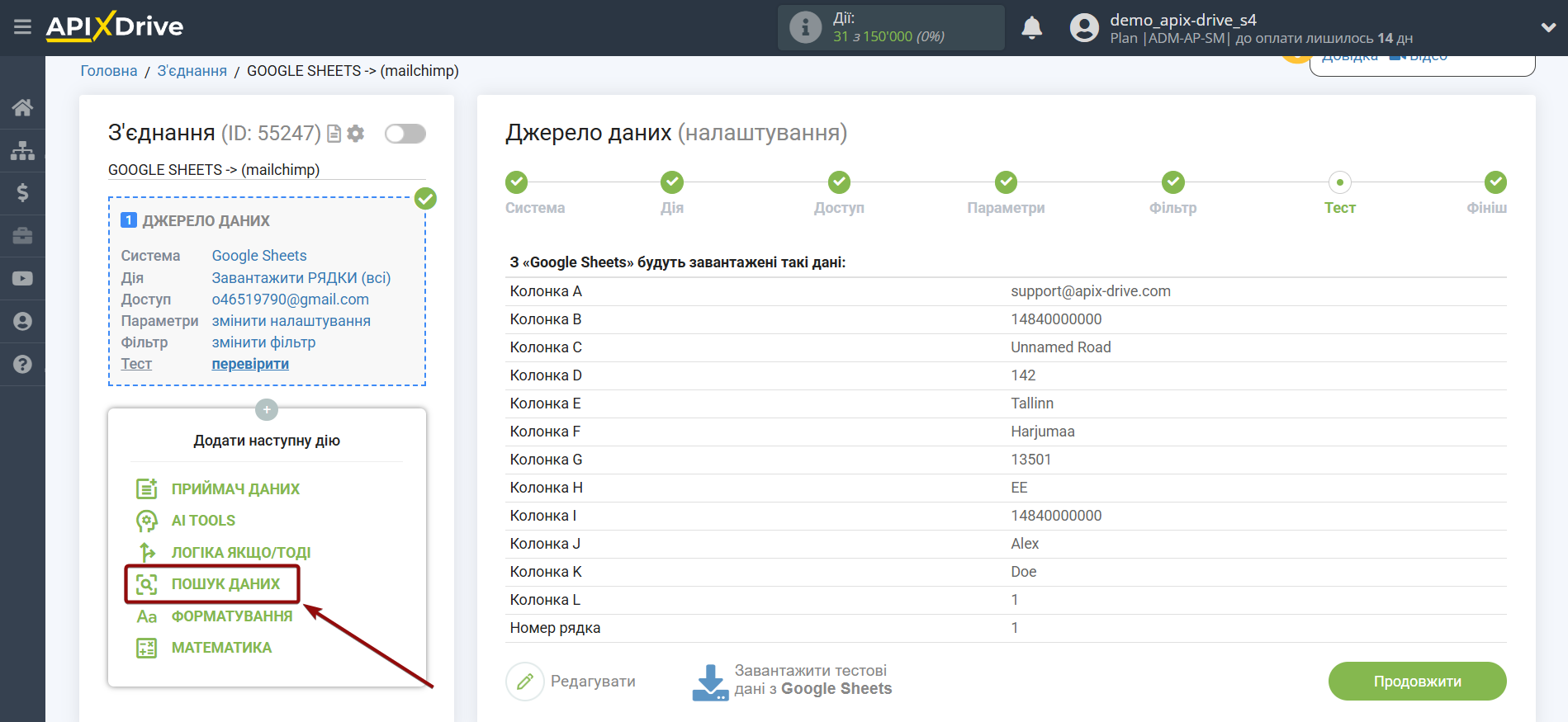Image resolution: width=1568 pixels, height=722 pixels.
Task: Click the download test data icon
Action: [710, 682]
